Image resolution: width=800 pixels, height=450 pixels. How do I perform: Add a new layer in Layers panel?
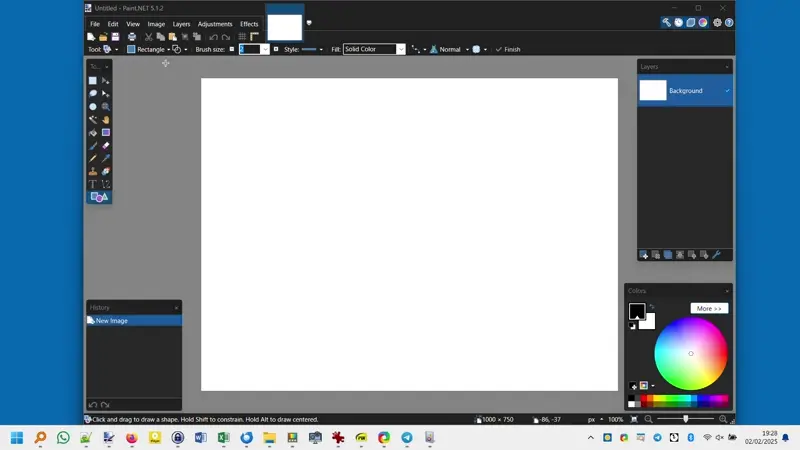coord(643,255)
